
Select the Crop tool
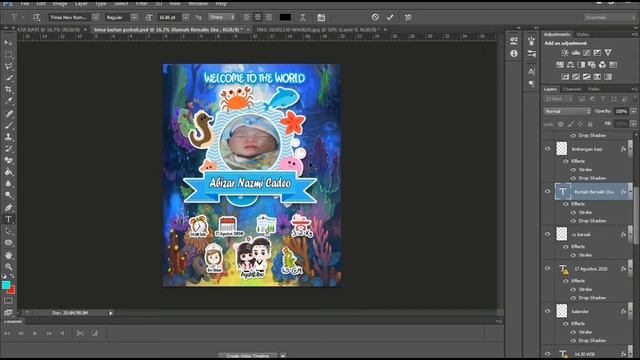[x=8, y=89]
